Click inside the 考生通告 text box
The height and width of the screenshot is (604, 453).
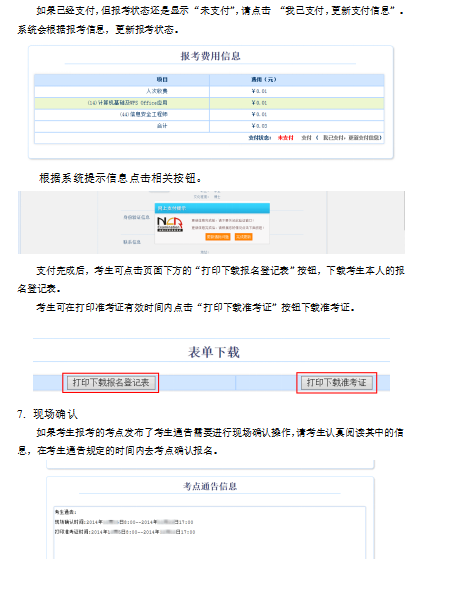coord(210,533)
